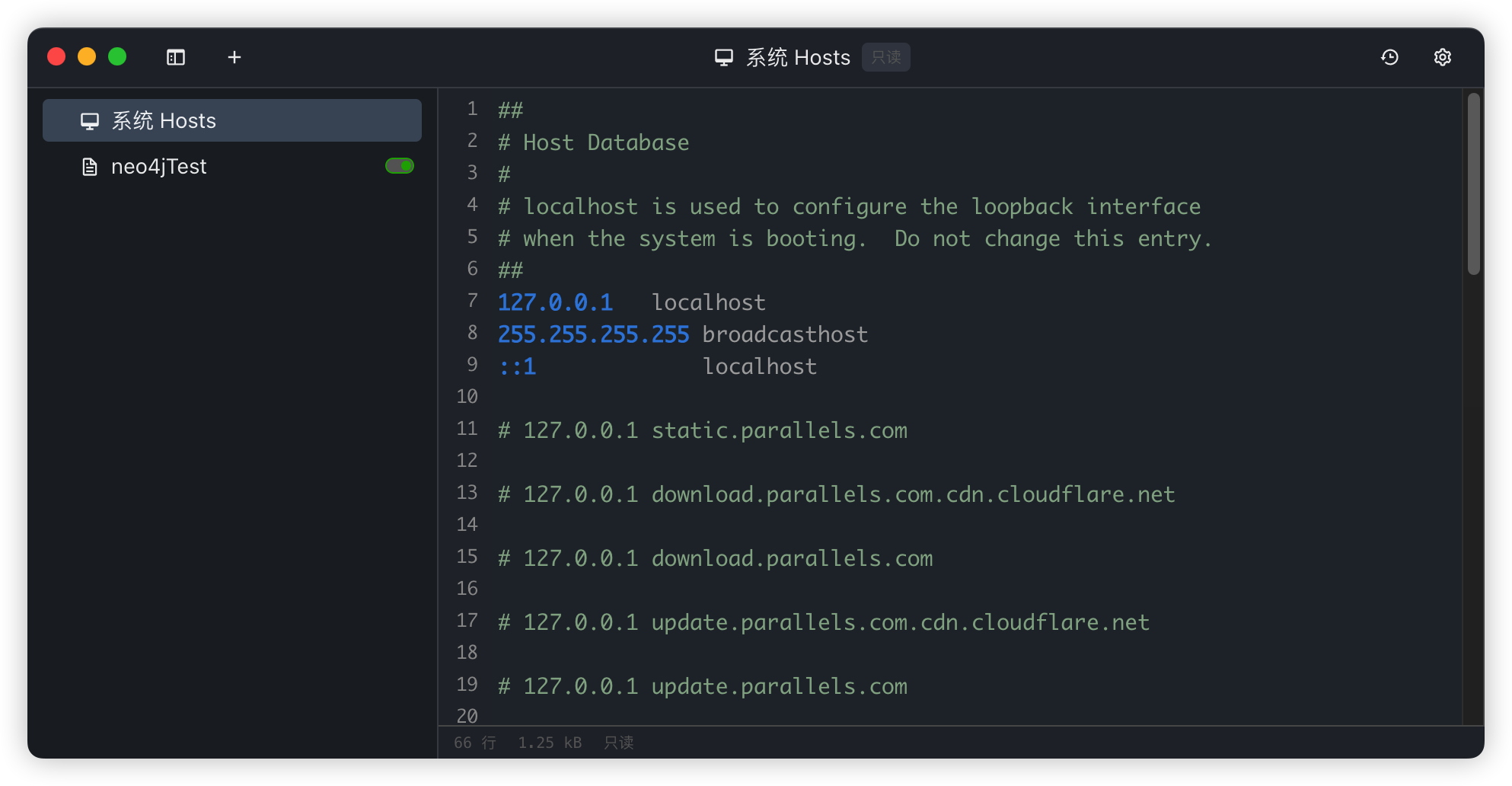Click the 1.25 kB file size indicator
Screen dimensions: 1512x786
(x=550, y=743)
